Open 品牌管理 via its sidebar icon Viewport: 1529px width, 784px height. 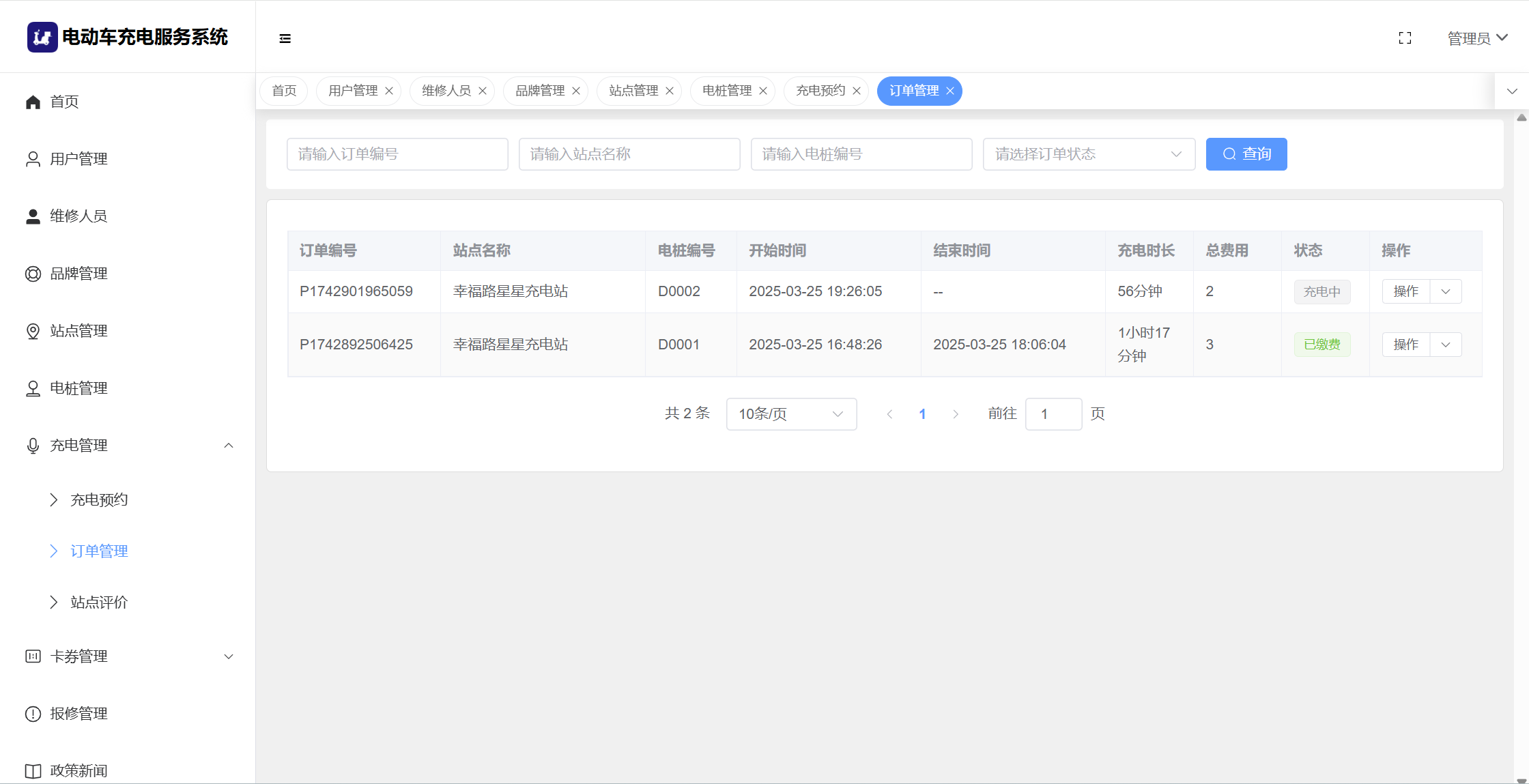[x=33, y=274]
